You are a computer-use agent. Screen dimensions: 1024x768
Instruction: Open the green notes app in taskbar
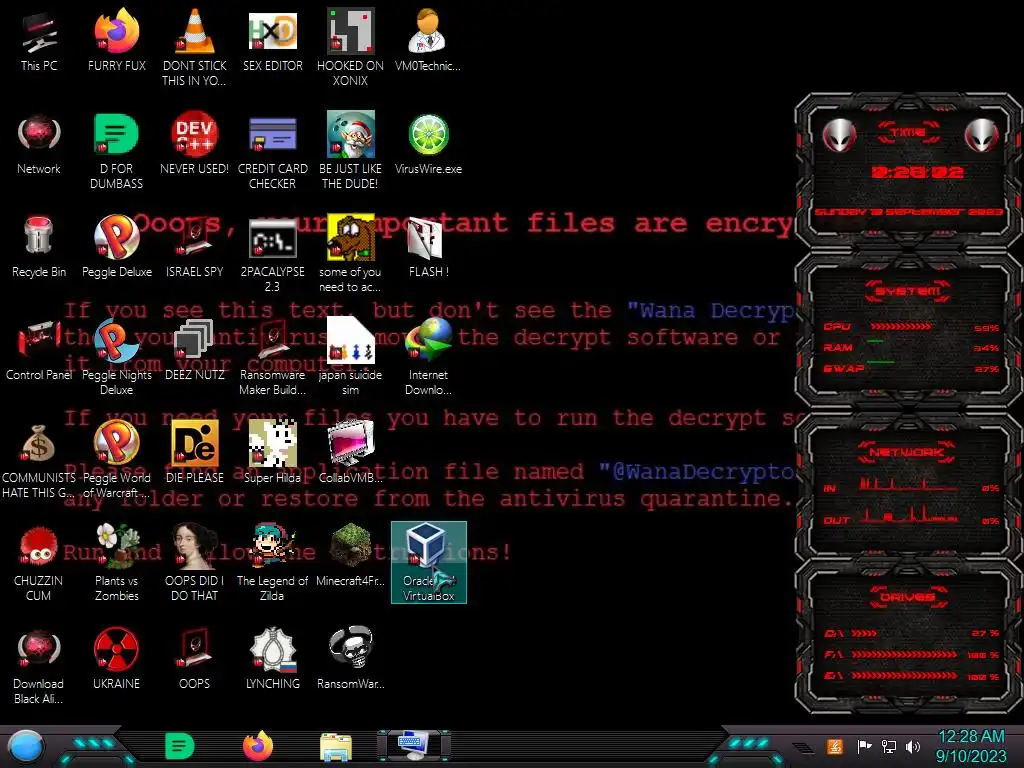coord(179,746)
